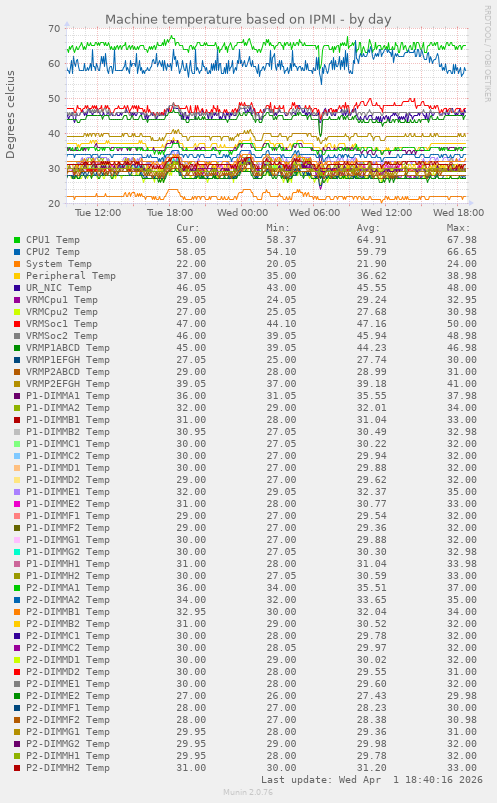Click the "Munin 2.0.76" footer text
497x803 pixels.
[248, 792]
